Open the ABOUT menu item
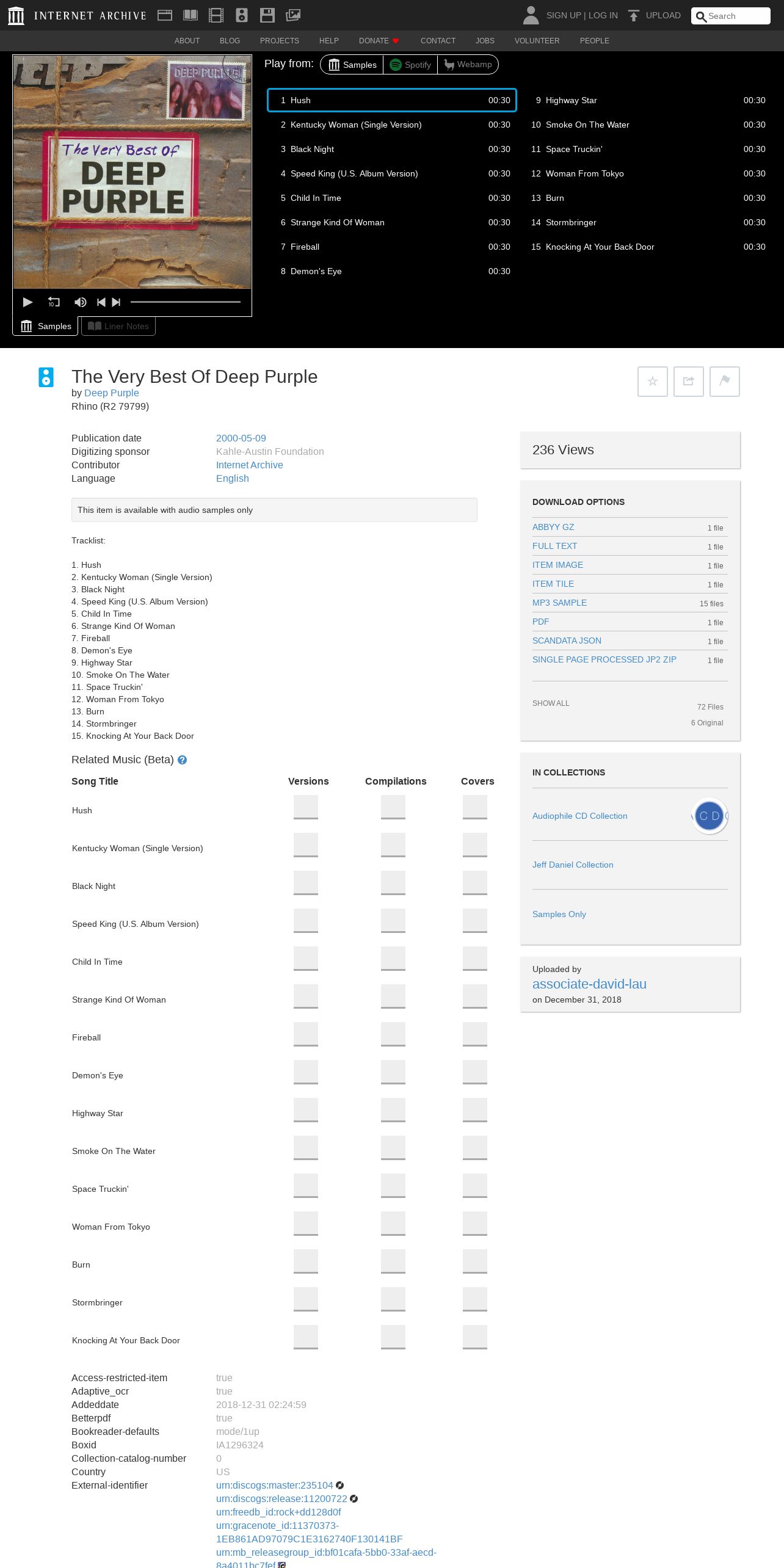 187,41
